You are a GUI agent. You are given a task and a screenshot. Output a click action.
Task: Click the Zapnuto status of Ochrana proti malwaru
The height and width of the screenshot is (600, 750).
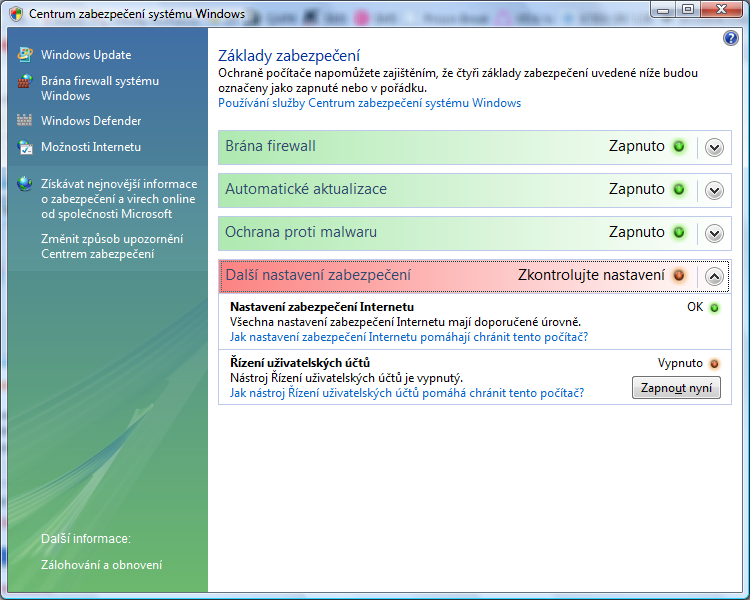pos(637,232)
